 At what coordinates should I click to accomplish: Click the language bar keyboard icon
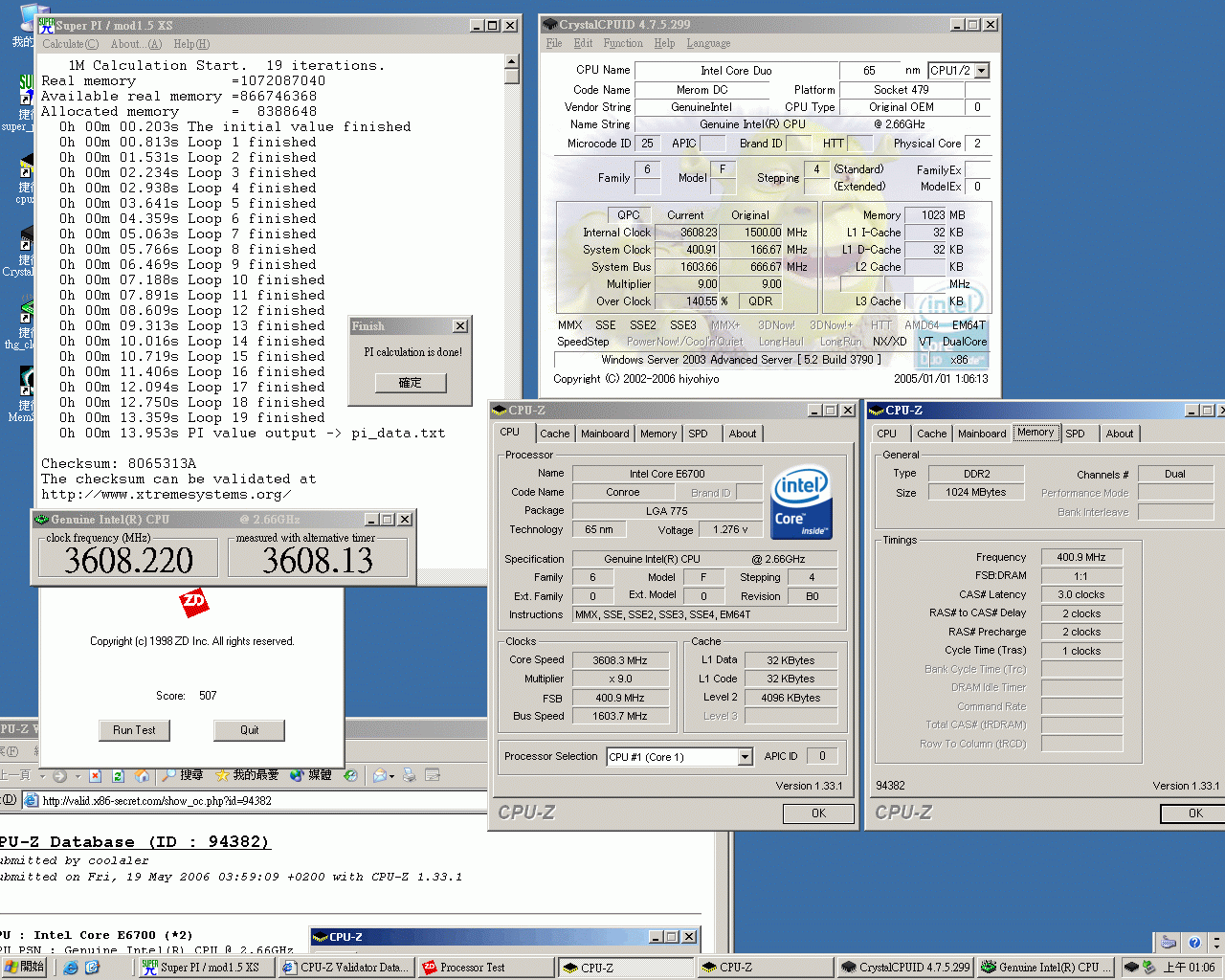pyautogui.click(x=1169, y=943)
